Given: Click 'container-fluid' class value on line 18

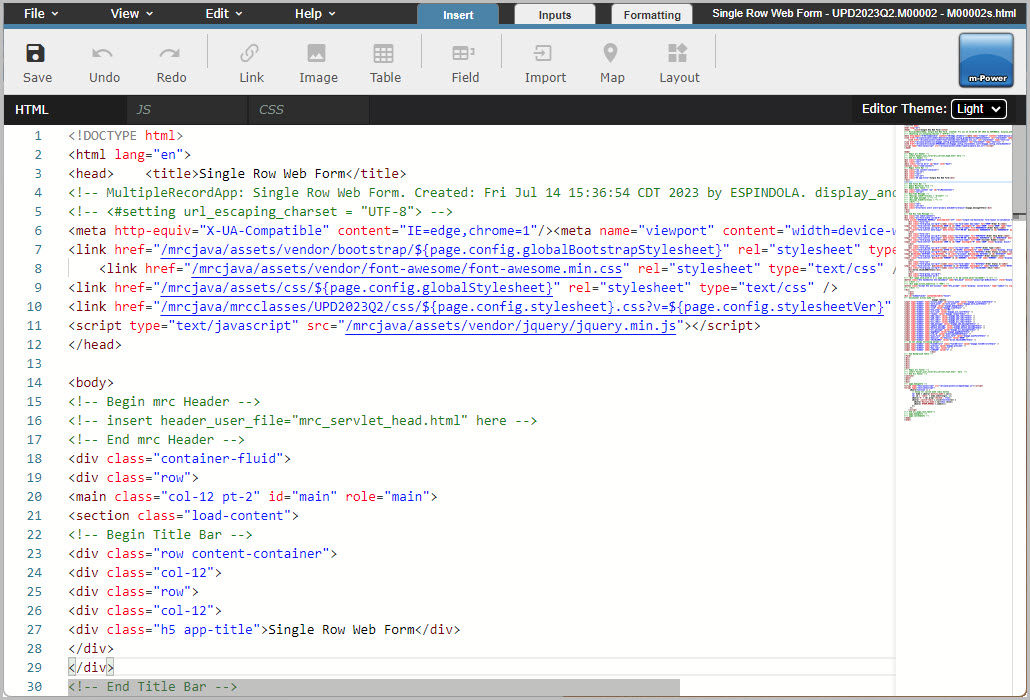Looking at the screenshot, I should (219, 459).
